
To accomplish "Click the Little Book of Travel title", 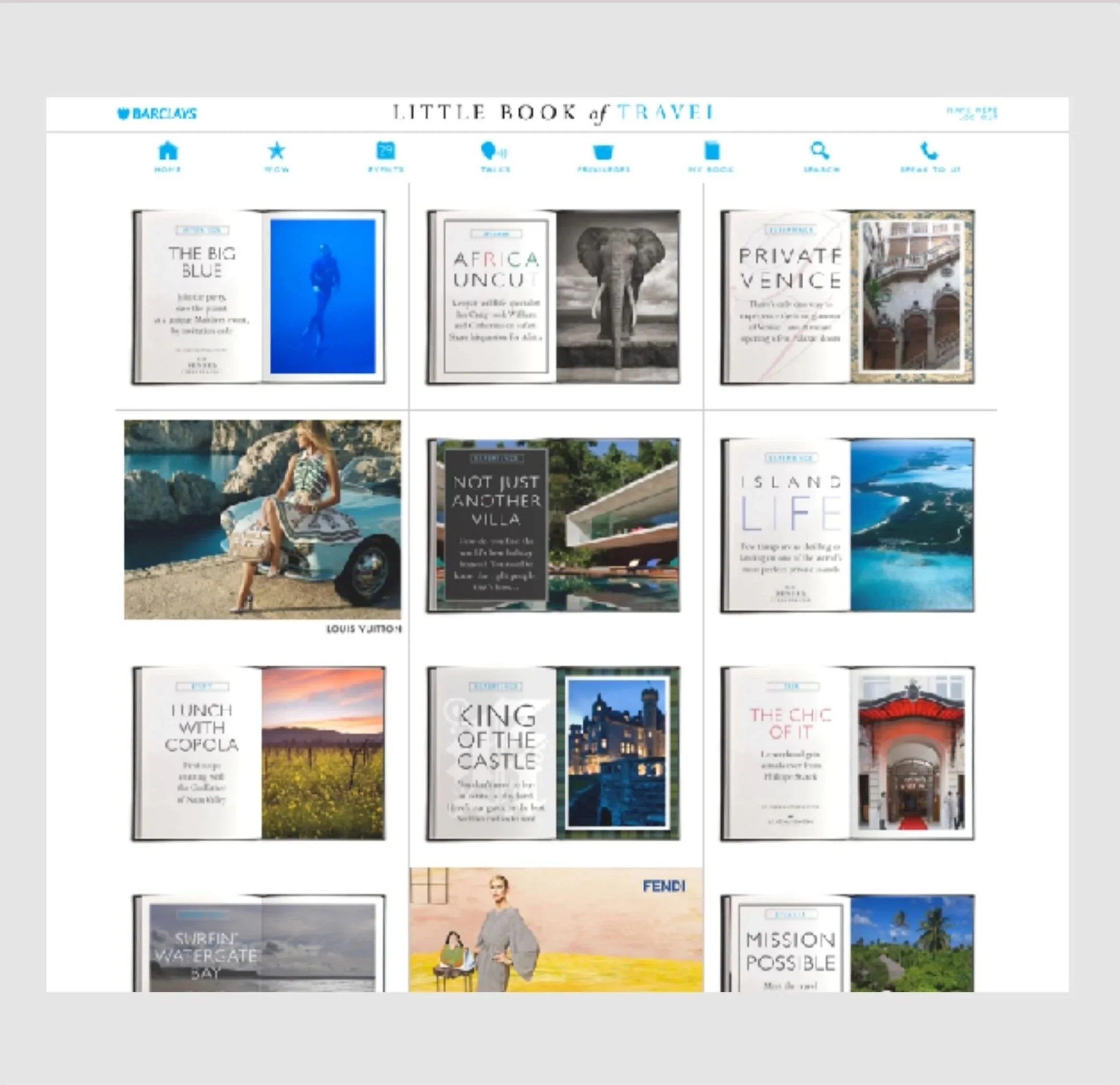I will (x=553, y=113).
